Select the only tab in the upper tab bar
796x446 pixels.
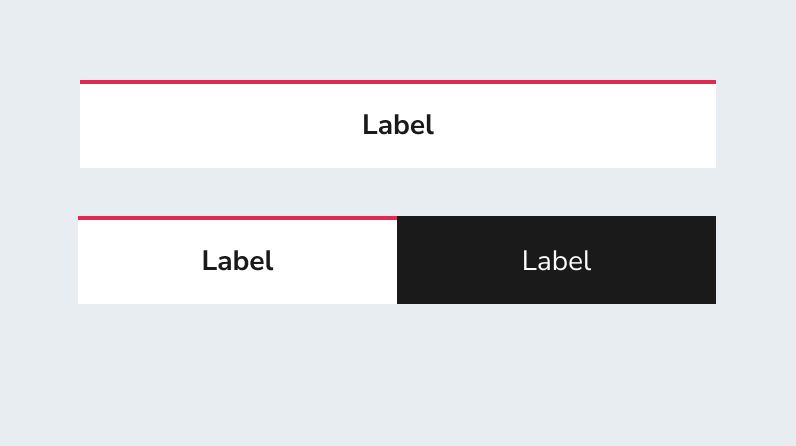click(398, 124)
